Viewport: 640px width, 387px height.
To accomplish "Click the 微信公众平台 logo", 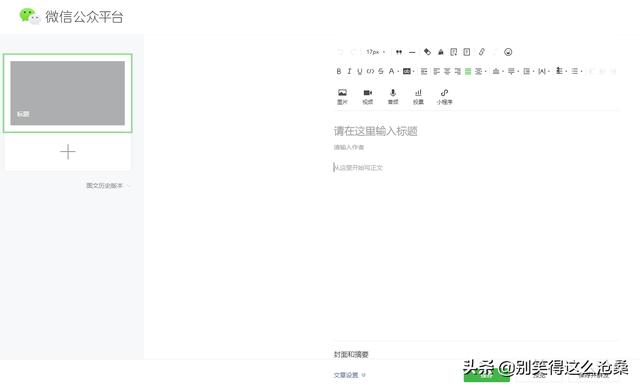I will (x=71, y=17).
